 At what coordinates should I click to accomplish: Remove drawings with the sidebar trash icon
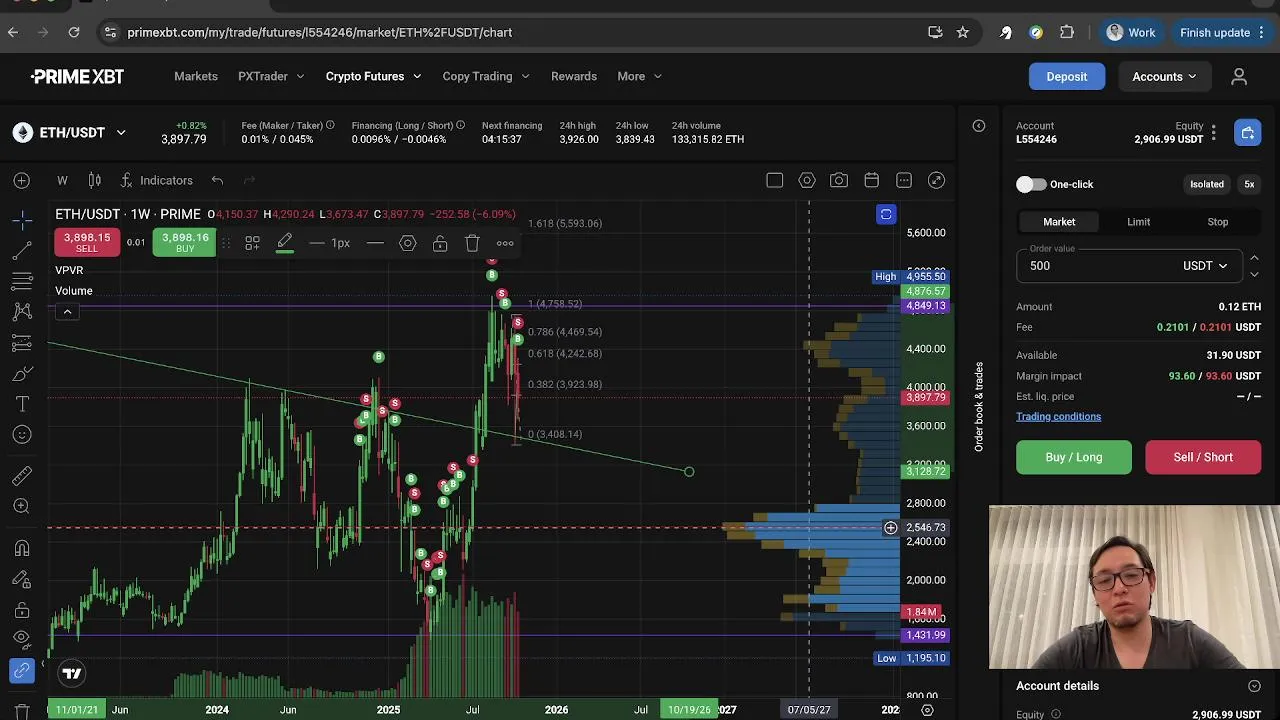coord(22,710)
